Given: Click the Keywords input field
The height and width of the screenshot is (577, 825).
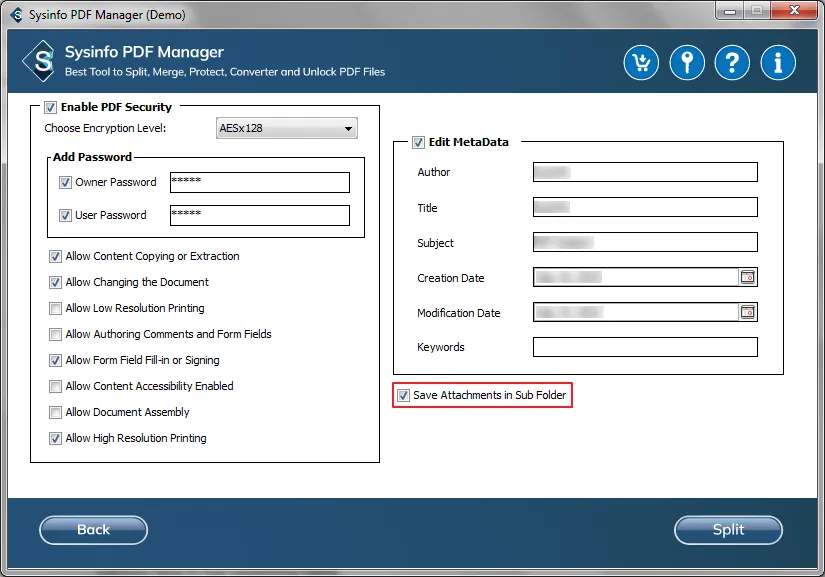Looking at the screenshot, I should (644, 347).
